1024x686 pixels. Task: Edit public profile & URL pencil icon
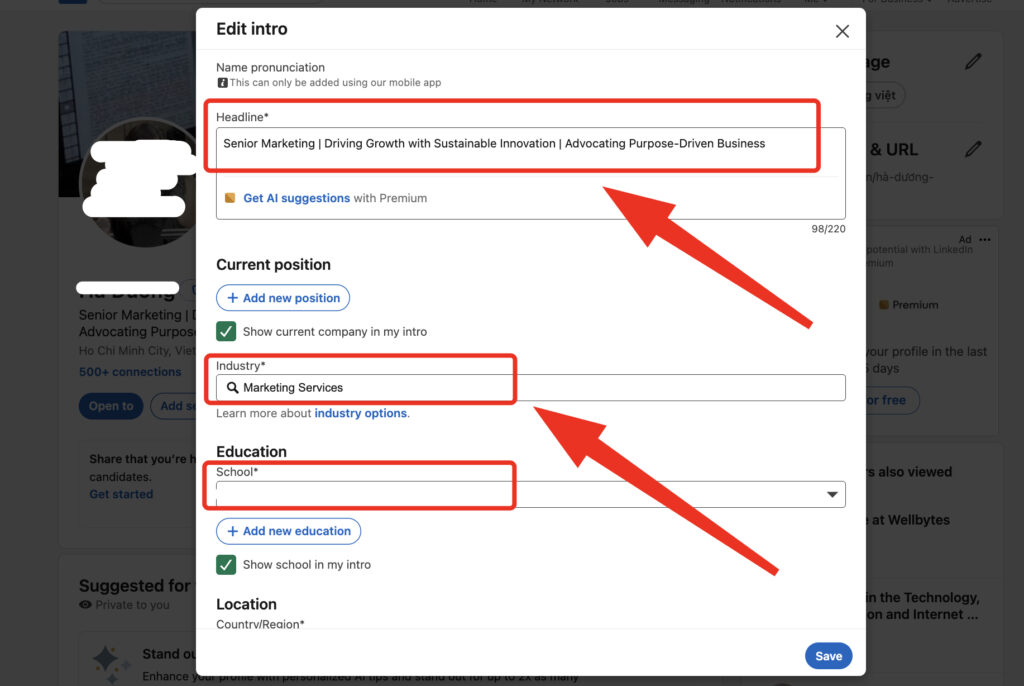973,149
